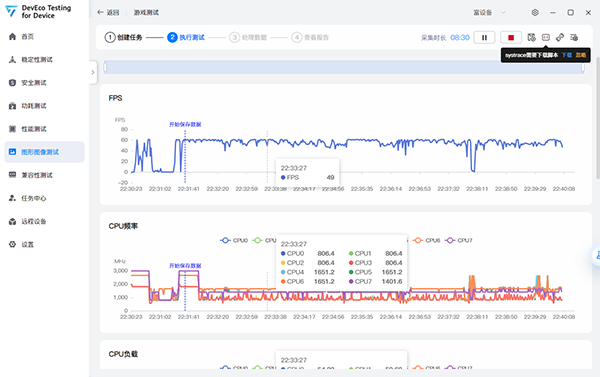Open the list settings icon at toolbar end
Viewport: 600px width, 377px height.
pyautogui.click(x=574, y=37)
